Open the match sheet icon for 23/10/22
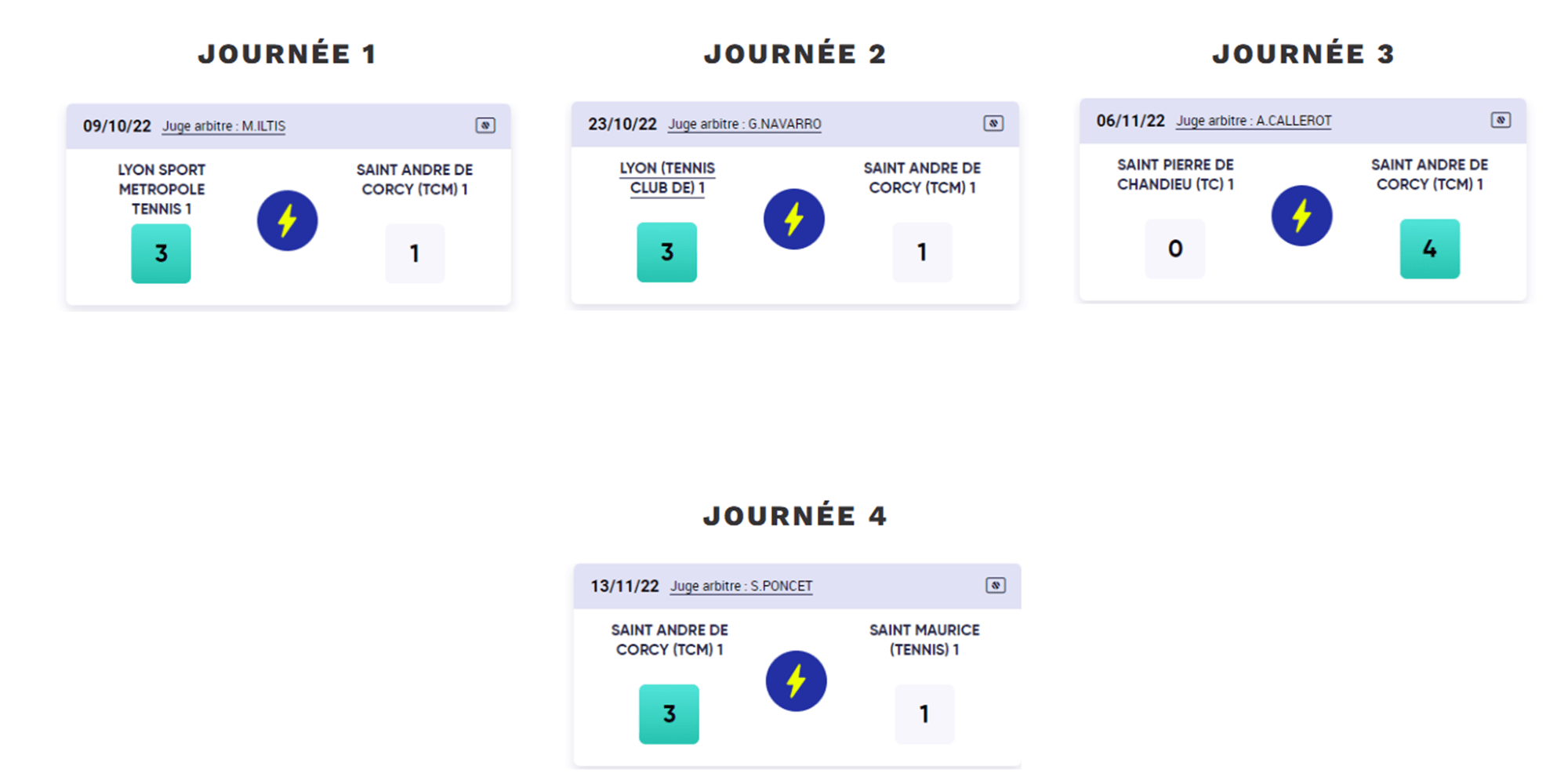Viewport: 1568px width, 784px height. [993, 123]
